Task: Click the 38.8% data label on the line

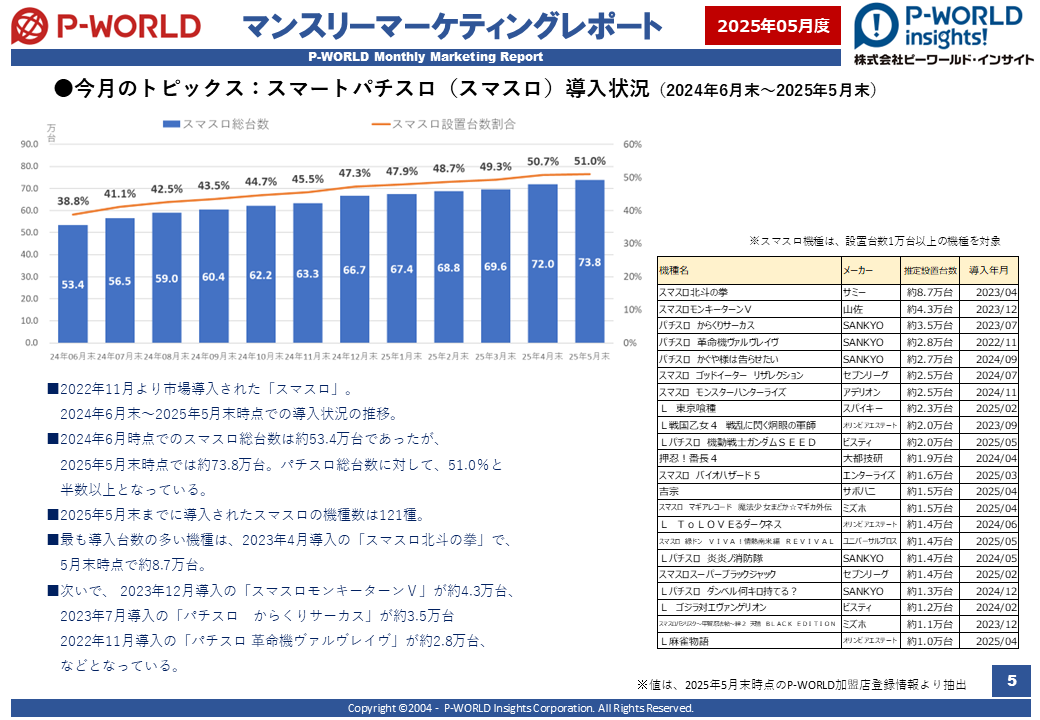Action: (73, 201)
